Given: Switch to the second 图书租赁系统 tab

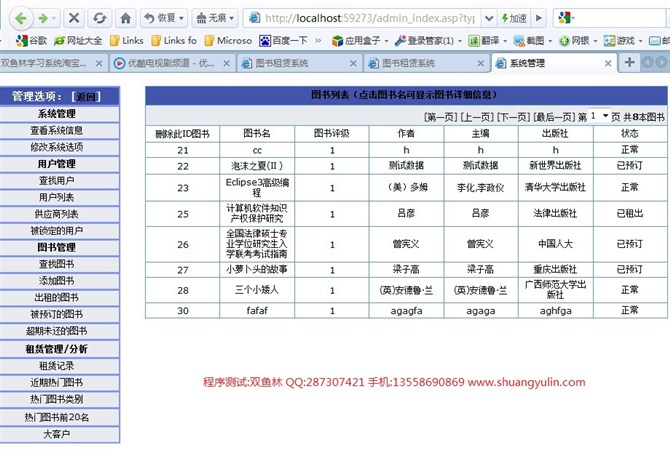Looking at the screenshot, I should click(x=408, y=63).
